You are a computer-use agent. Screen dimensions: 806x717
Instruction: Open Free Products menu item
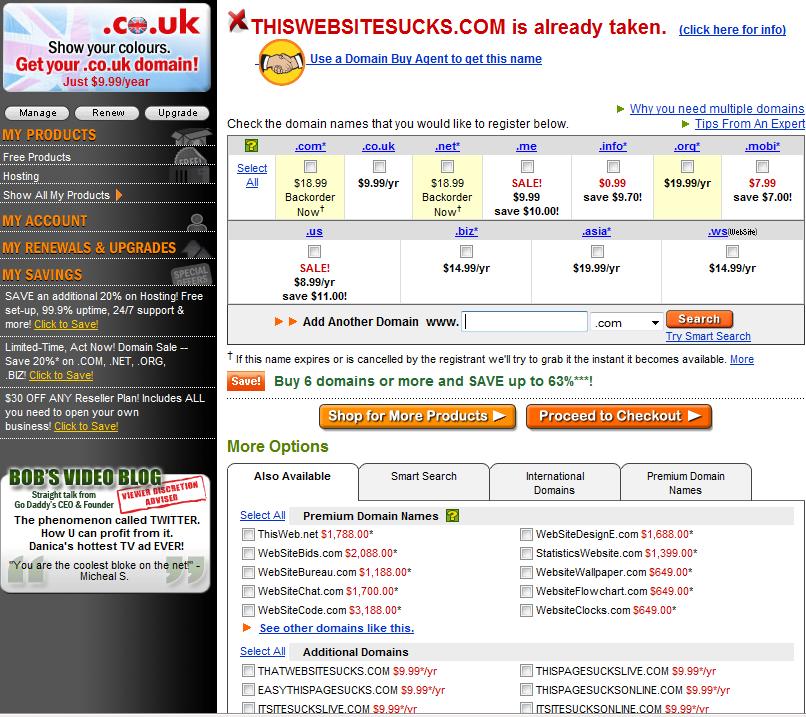click(x=37, y=157)
